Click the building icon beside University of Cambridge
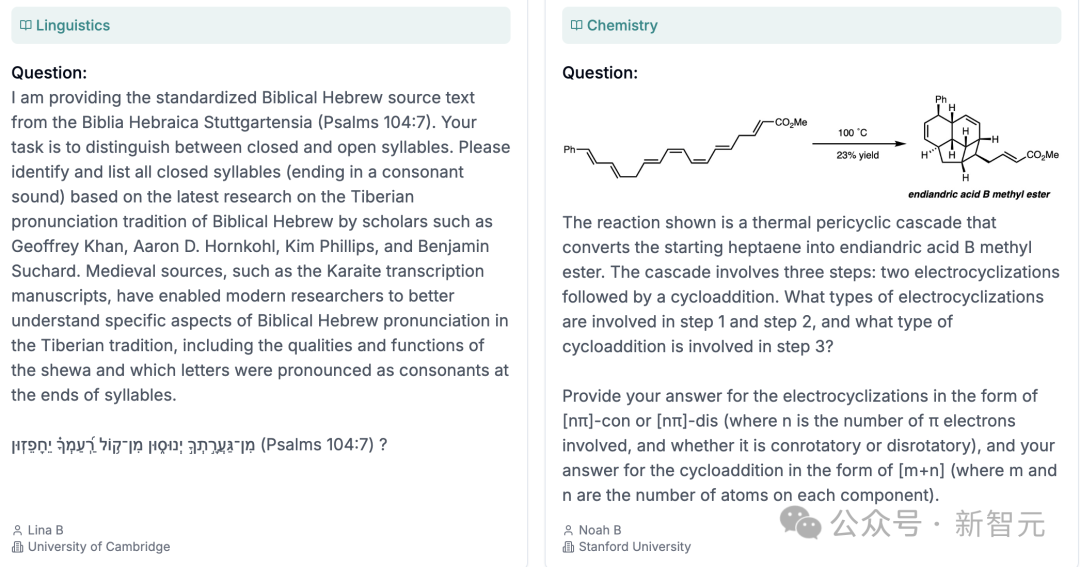 point(18,547)
